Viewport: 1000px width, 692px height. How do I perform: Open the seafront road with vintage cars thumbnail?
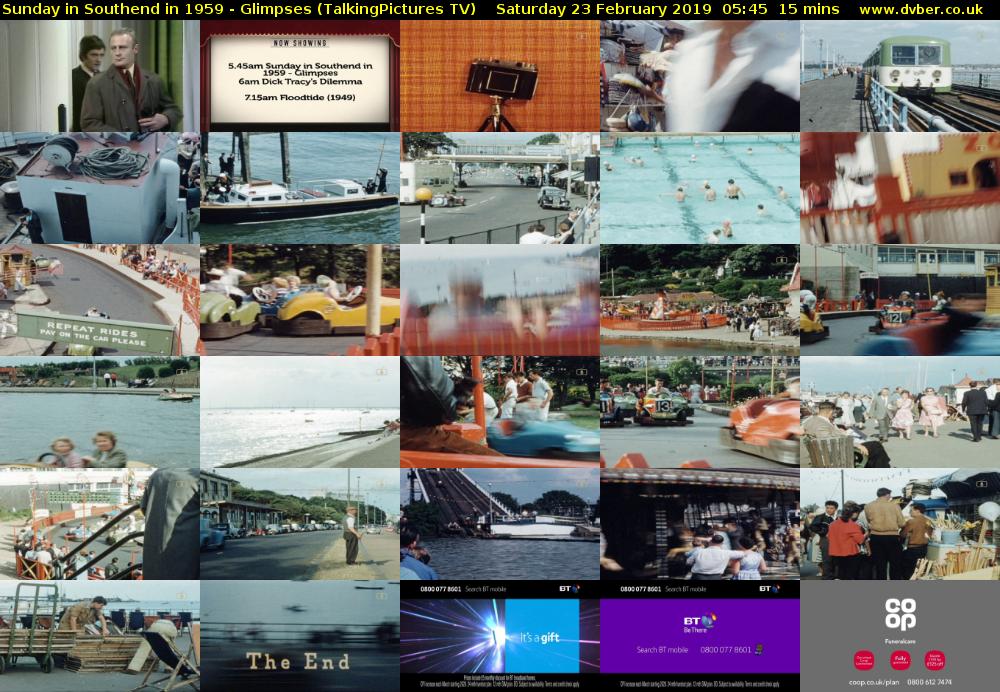pos(500,188)
